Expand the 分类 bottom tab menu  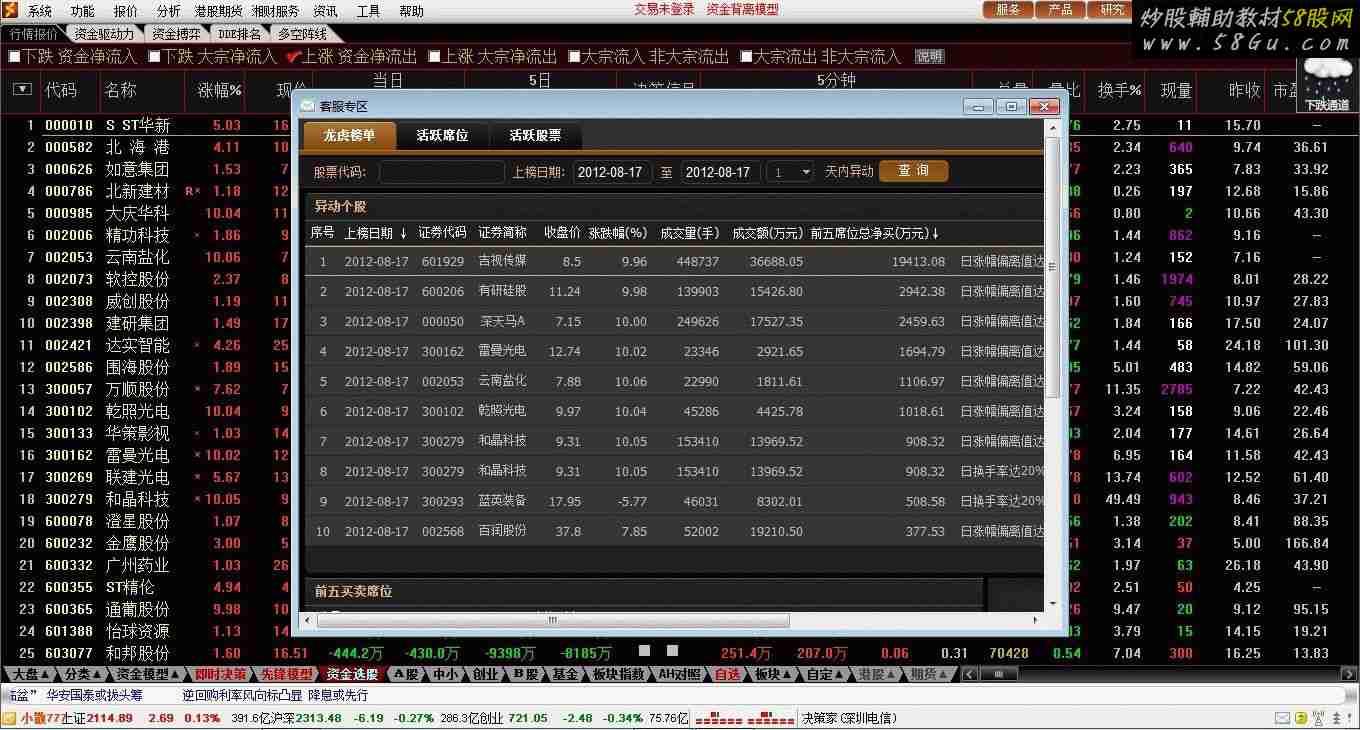coord(83,675)
